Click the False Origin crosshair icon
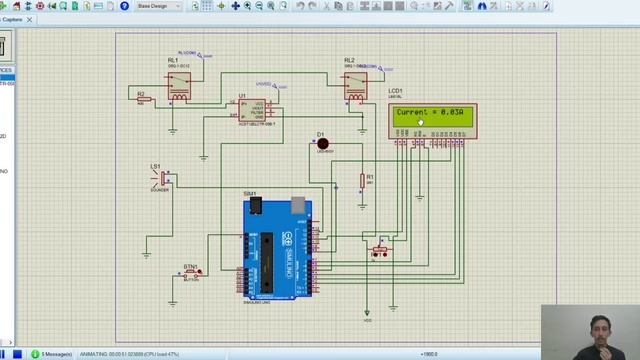 coord(221,6)
